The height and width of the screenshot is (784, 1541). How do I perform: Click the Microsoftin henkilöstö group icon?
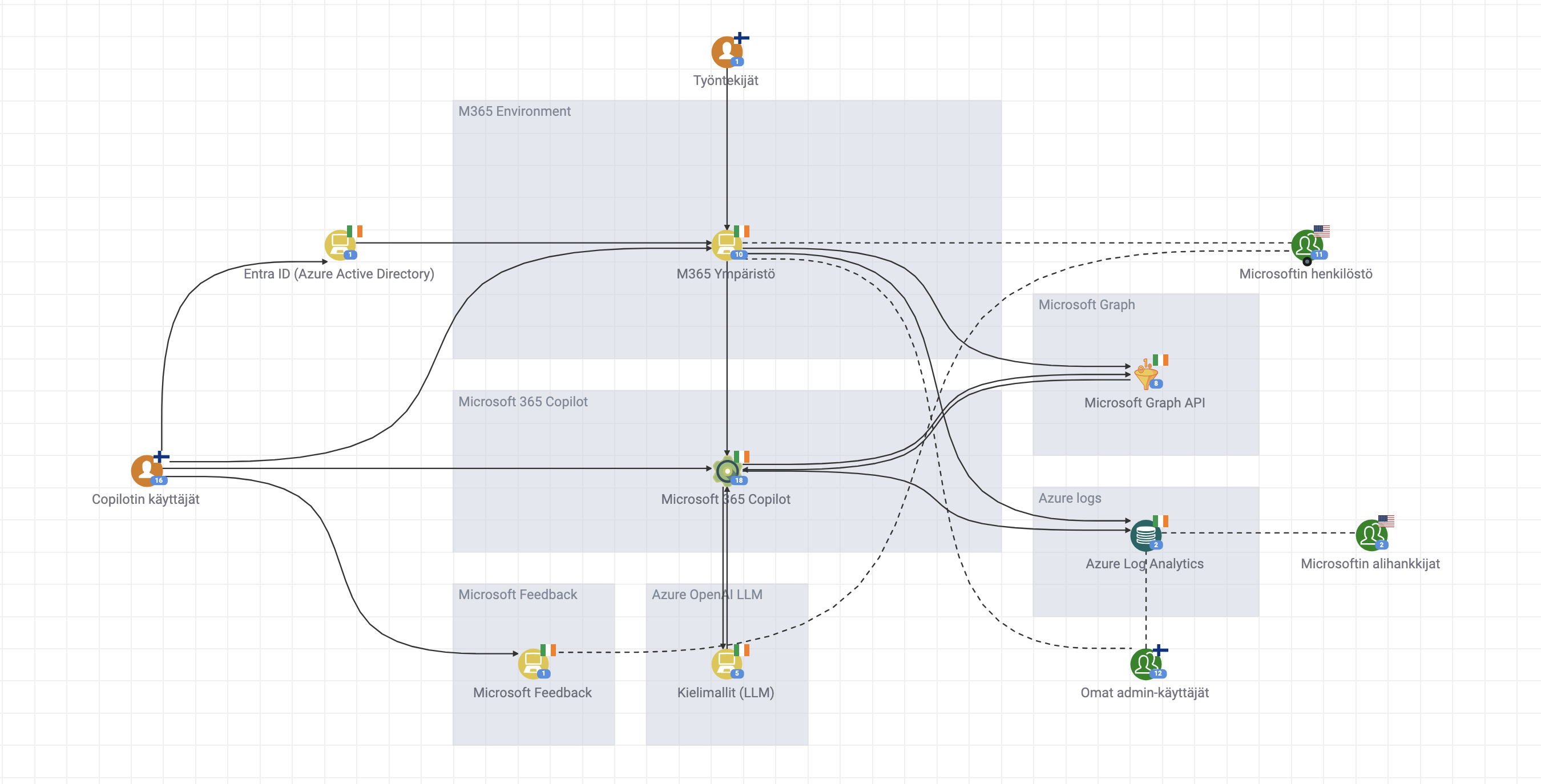(1306, 245)
